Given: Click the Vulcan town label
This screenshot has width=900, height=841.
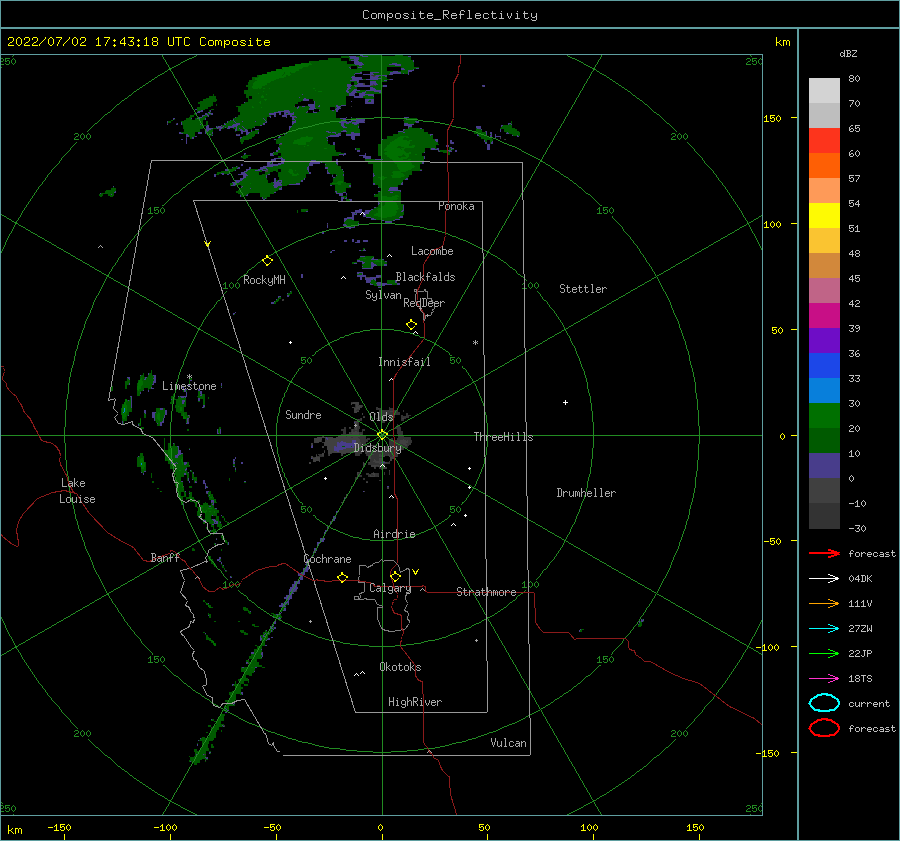Looking at the screenshot, I should pos(509,743).
